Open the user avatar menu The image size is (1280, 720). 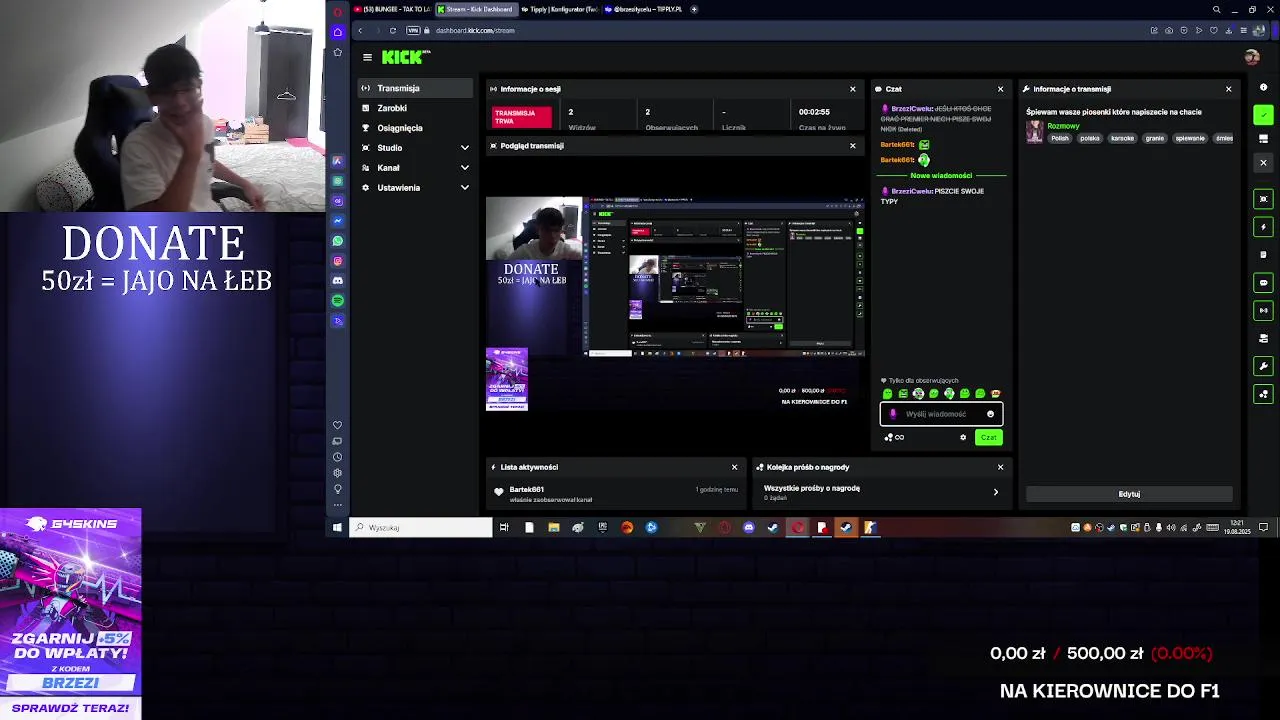click(x=1251, y=57)
